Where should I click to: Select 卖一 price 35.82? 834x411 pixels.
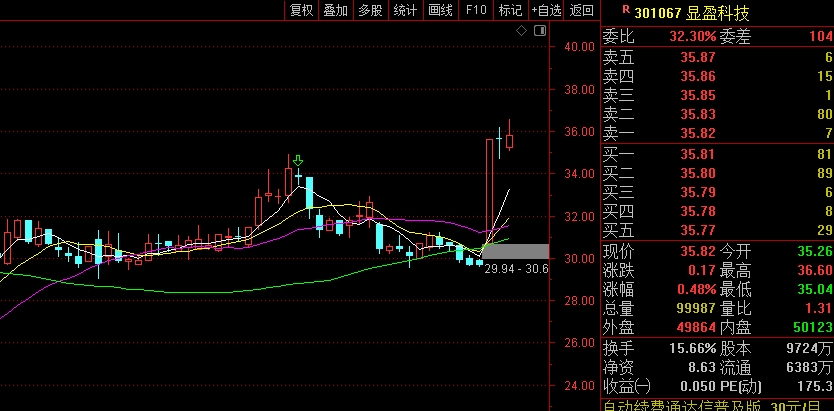tap(698, 133)
